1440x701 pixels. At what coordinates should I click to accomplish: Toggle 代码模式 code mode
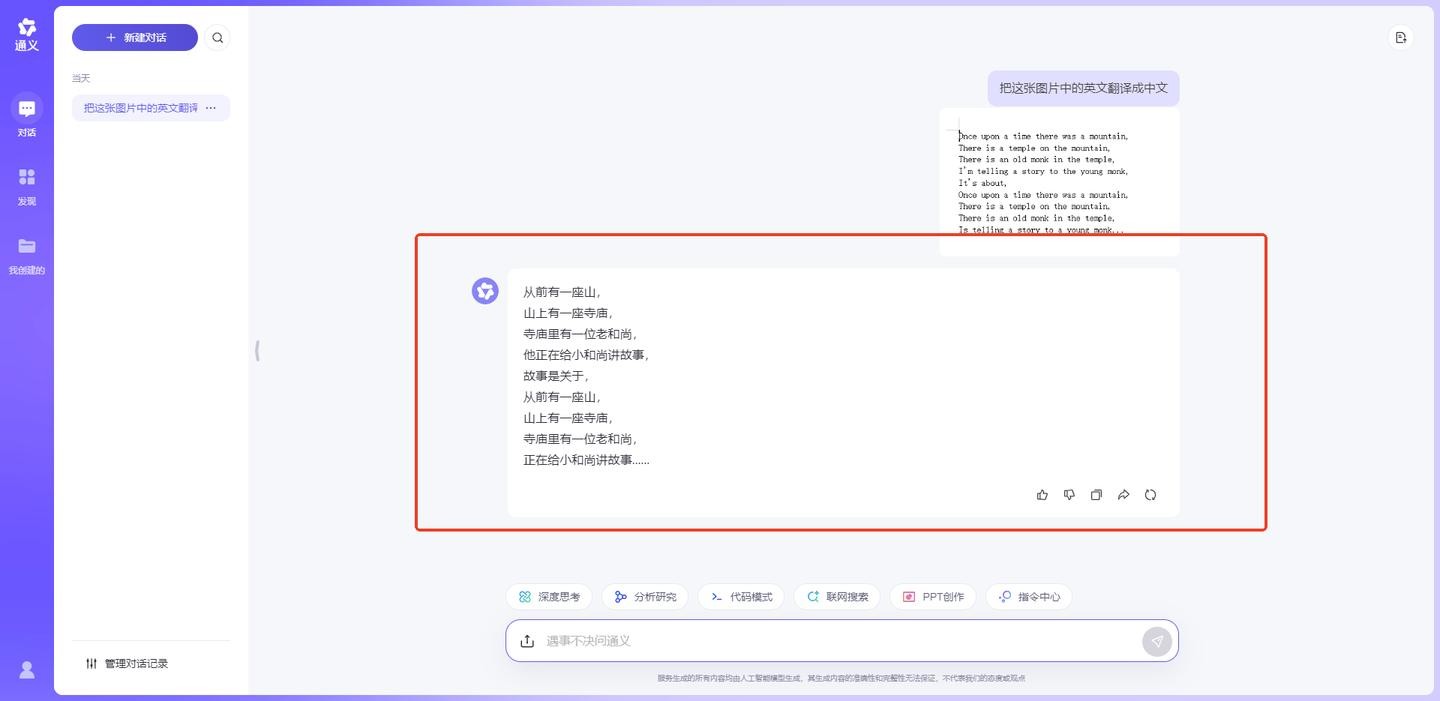pyautogui.click(x=741, y=597)
